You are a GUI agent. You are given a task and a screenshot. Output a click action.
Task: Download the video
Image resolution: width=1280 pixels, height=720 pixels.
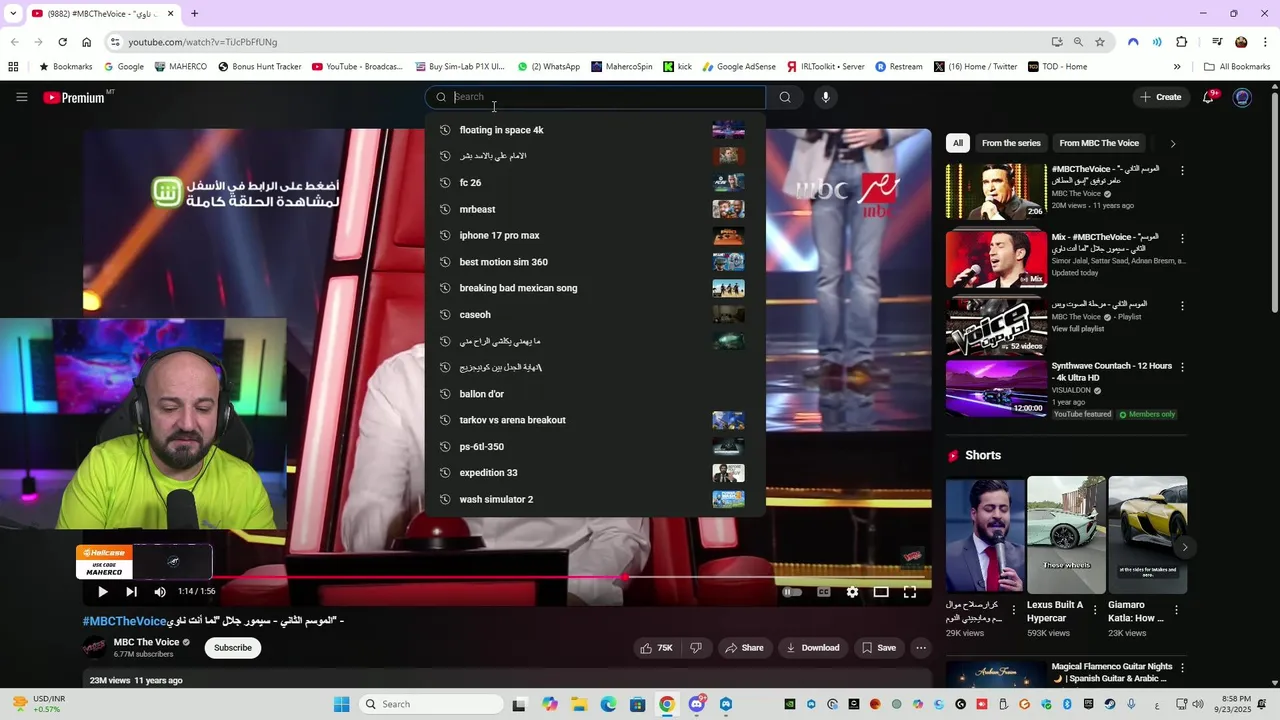pos(813,648)
